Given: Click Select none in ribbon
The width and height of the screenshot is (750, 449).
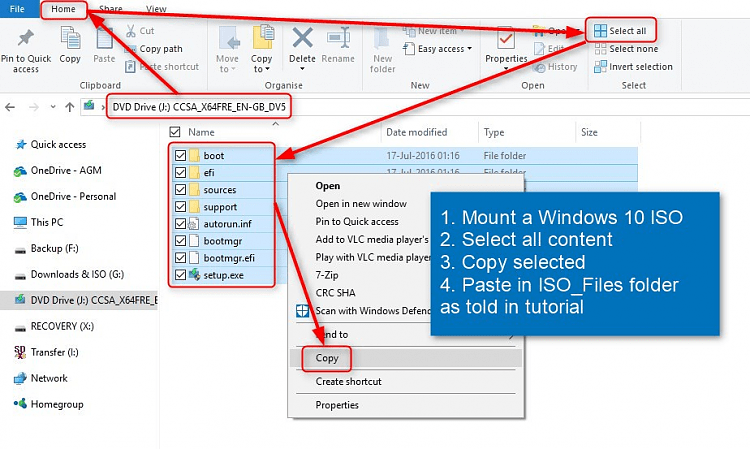Looking at the screenshot, I should tap(626, 49).
